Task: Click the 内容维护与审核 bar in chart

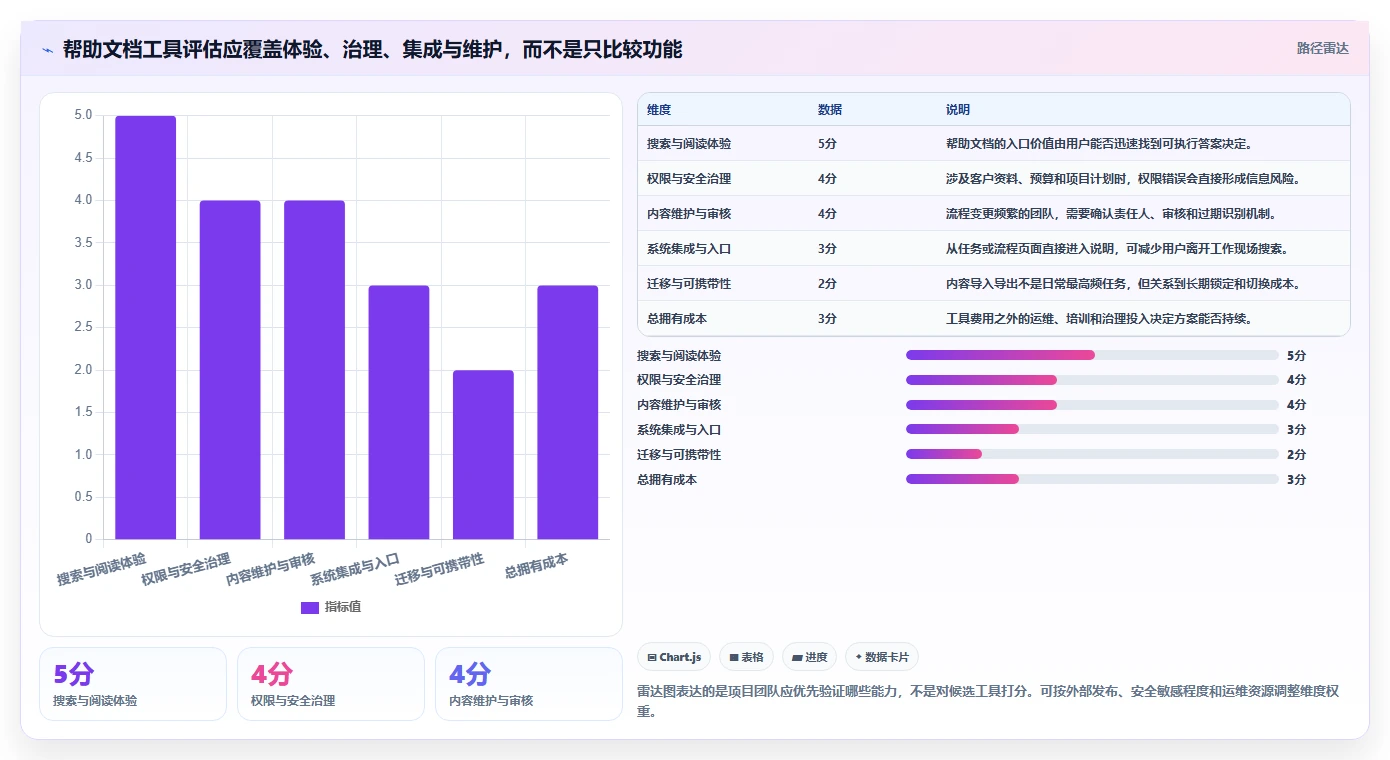Action: [314, 370]
